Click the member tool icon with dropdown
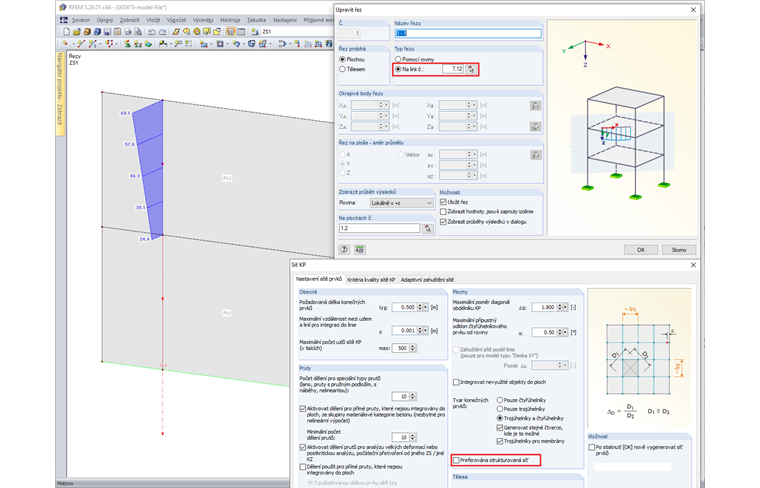This screenshot has height=488, width=760. coord(95,44)
